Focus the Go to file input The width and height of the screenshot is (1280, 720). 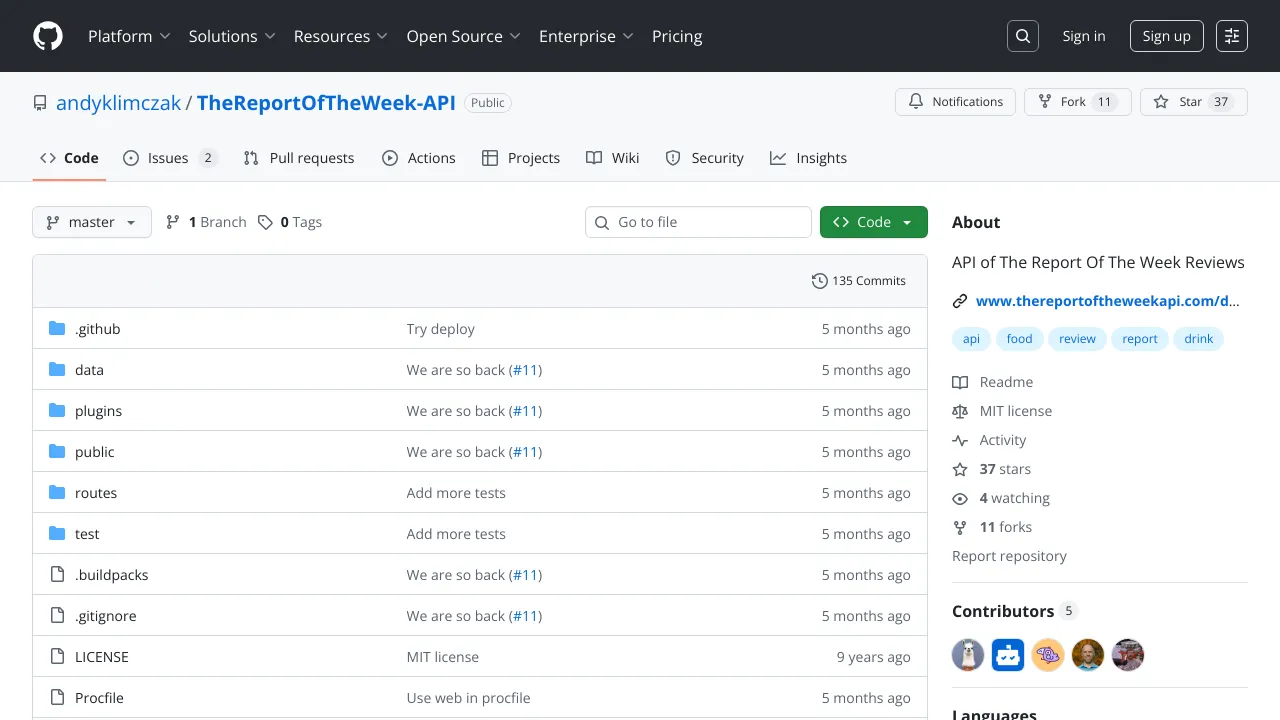(x=698, y=222)
